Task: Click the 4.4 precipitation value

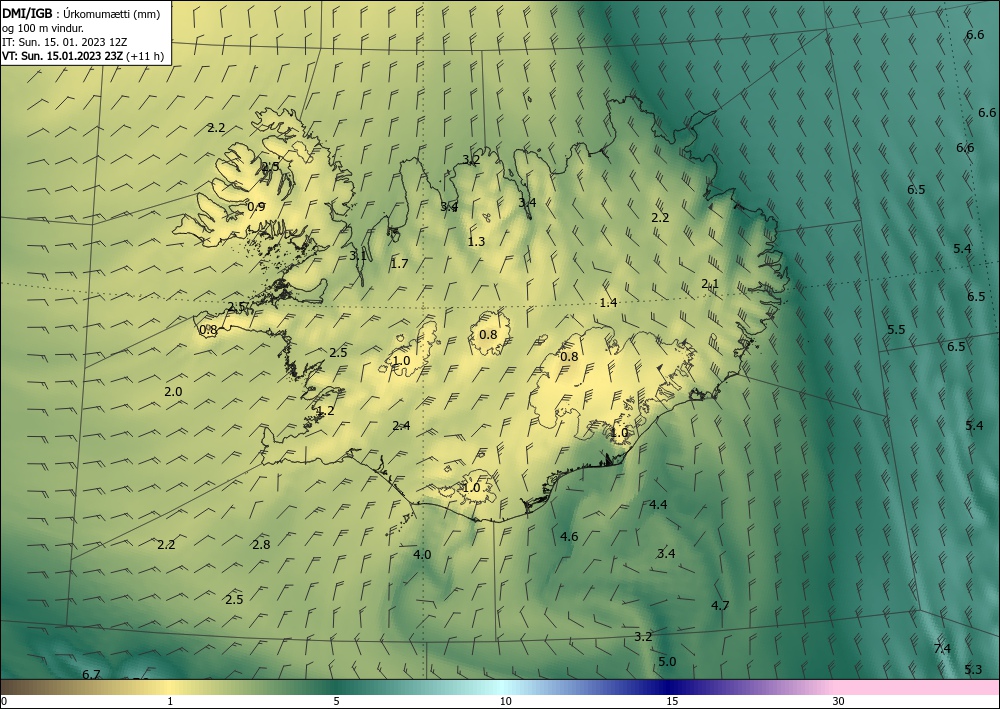Action: pyautogui.click(x=658, y=505)
